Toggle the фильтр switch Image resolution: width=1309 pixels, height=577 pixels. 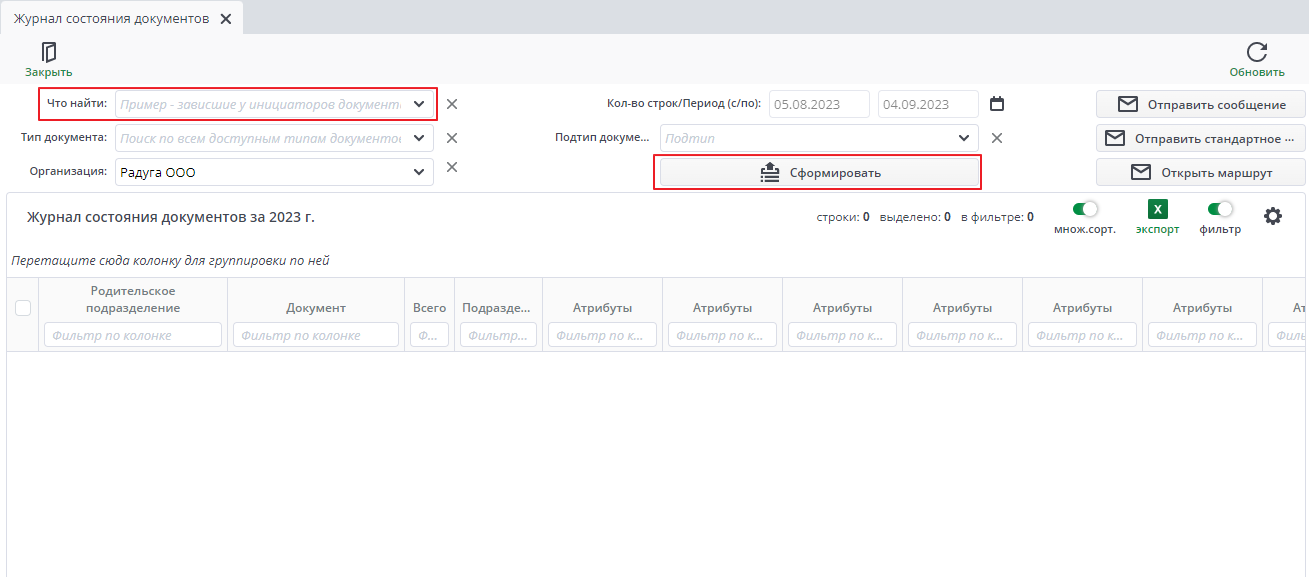point(1220,209)
